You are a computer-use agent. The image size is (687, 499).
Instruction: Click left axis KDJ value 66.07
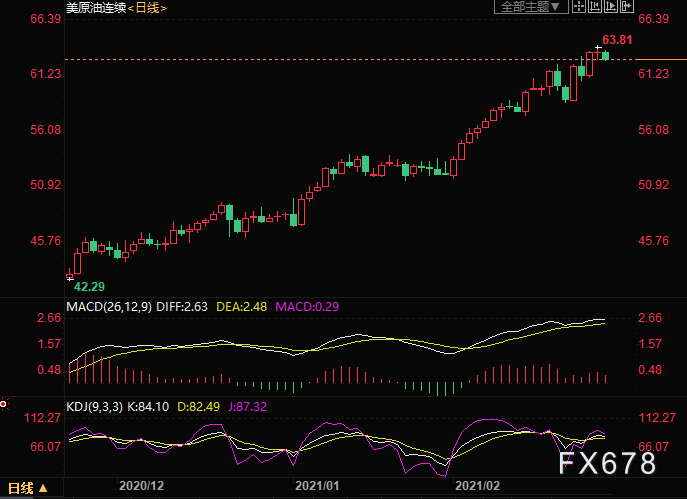46,446
